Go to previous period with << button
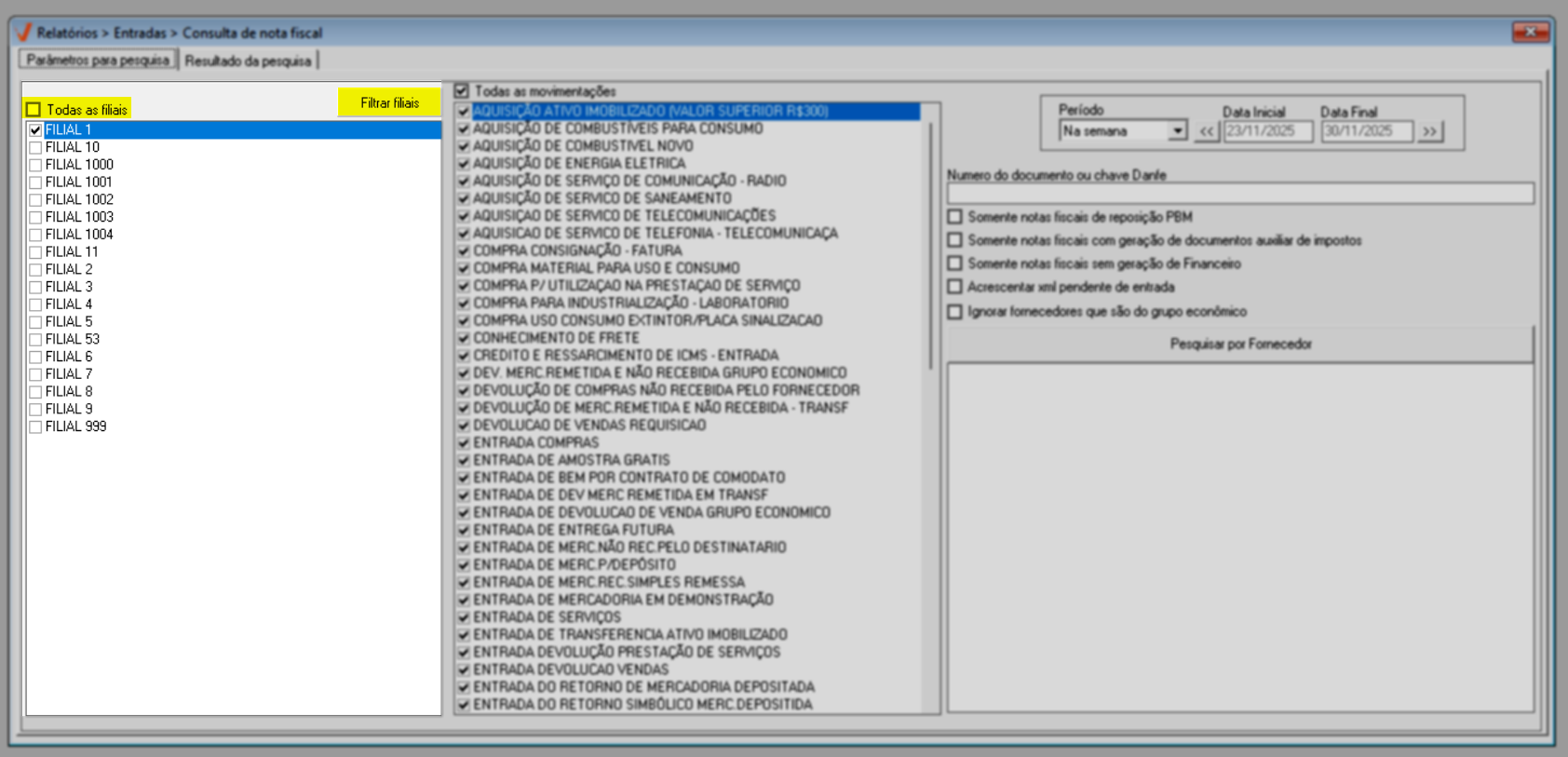The height and width of the screenshot is (757, 1568). [1207, 131]
